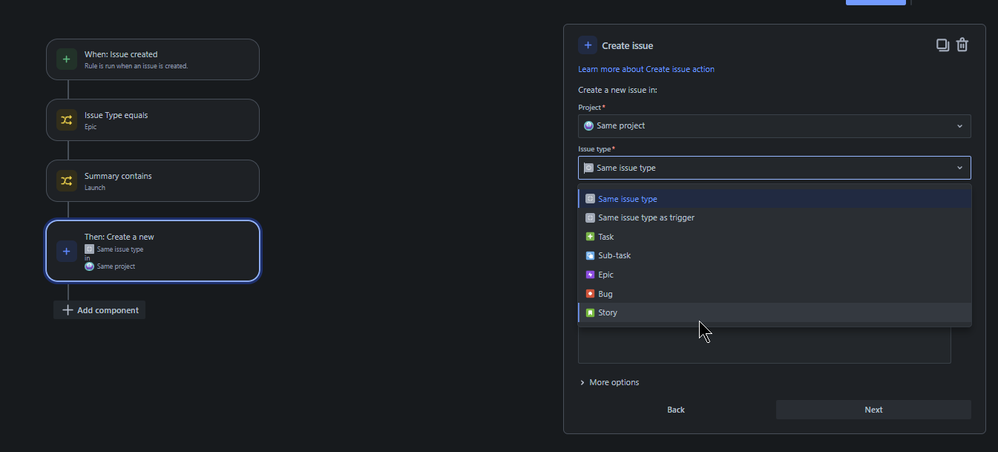Screen dimensions: 998x452
Task: Select Same issue type option in list
Action: pyautogui.click(x=775, y=199)
